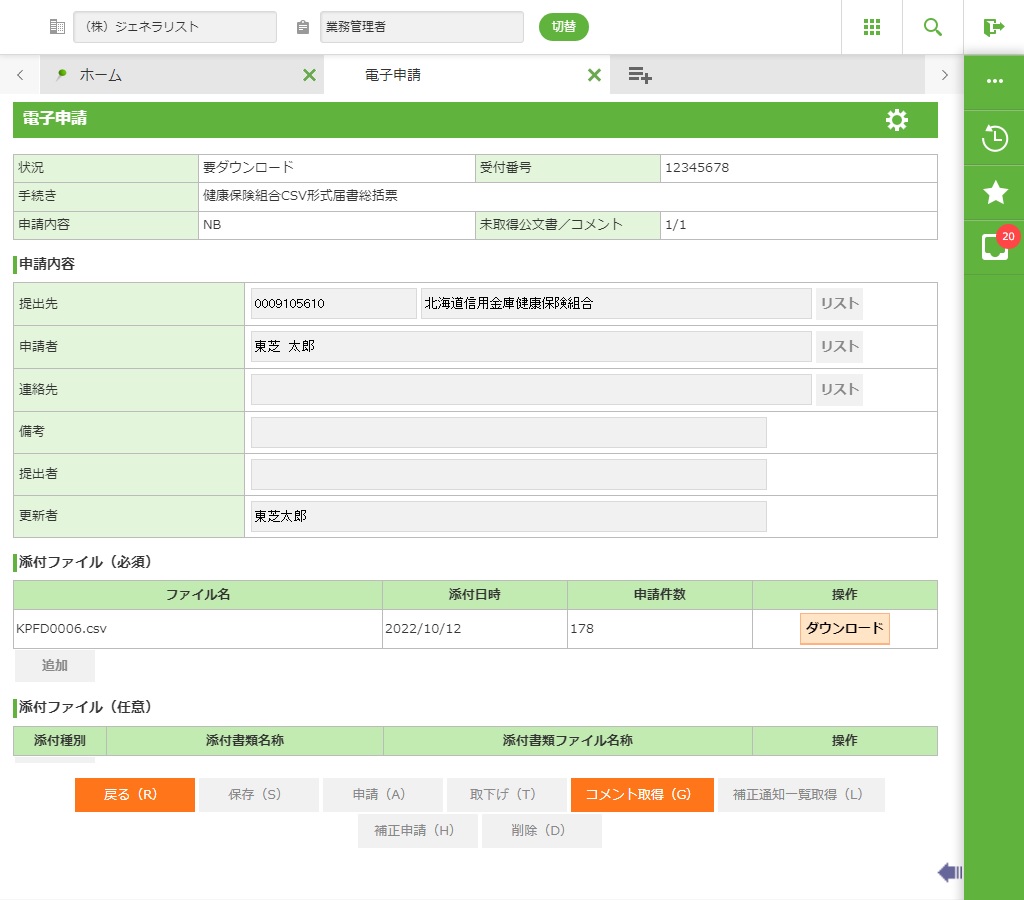
Task: Collapse sidebar using purple arrow
Action: (949, 873)
